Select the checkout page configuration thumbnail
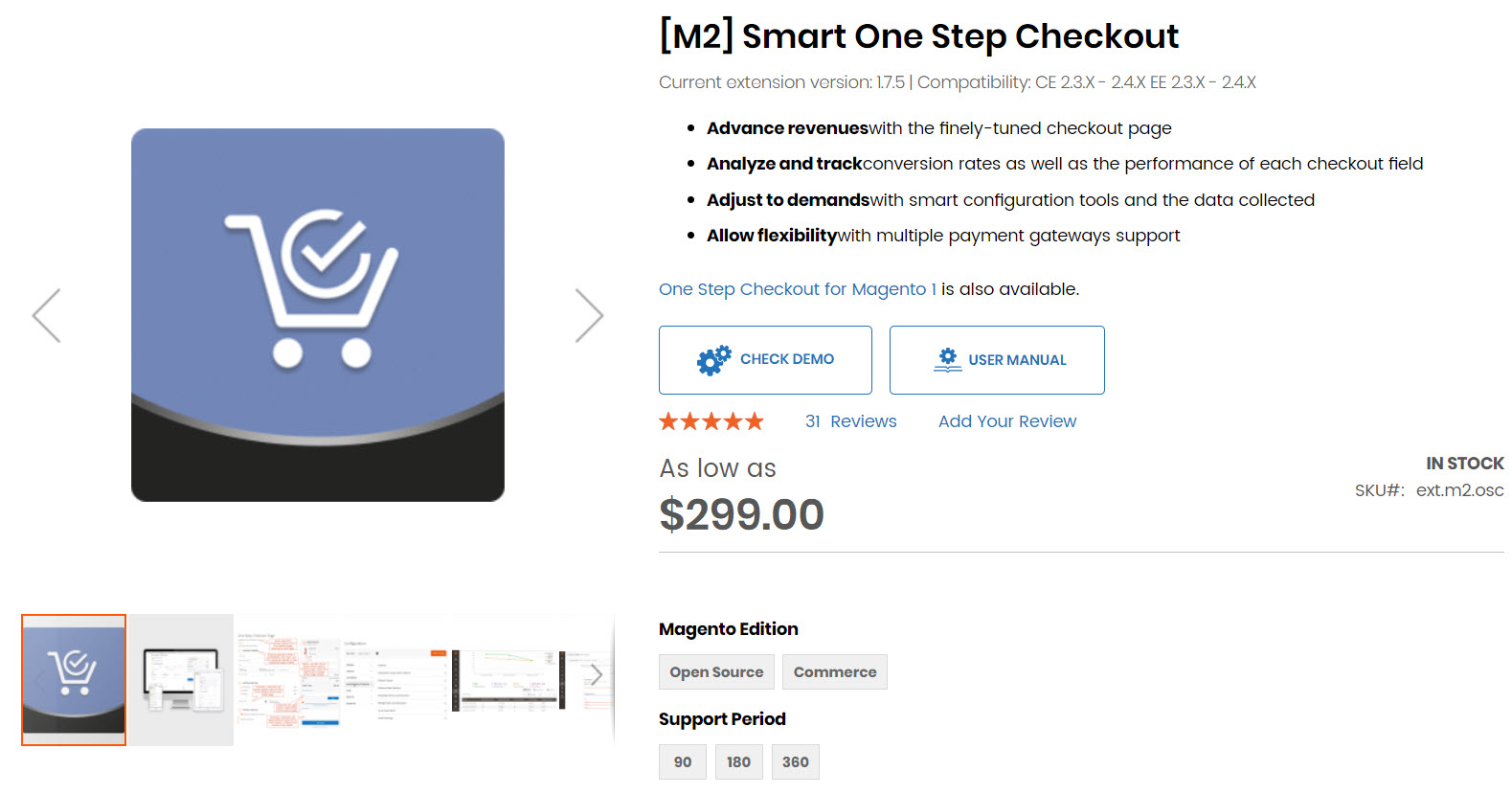Screen dimensions: 1512x794 (289, 680)
